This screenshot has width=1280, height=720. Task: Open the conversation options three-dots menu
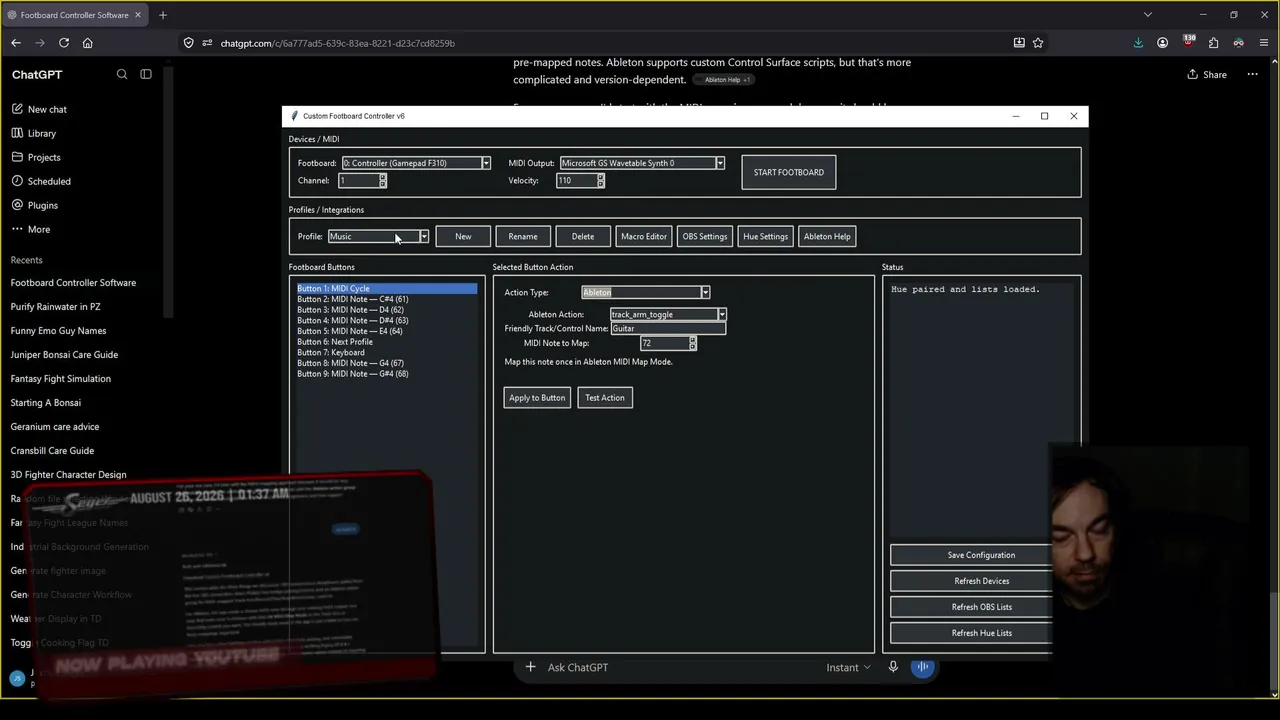pyautogui.click(x=1252, y=74)
